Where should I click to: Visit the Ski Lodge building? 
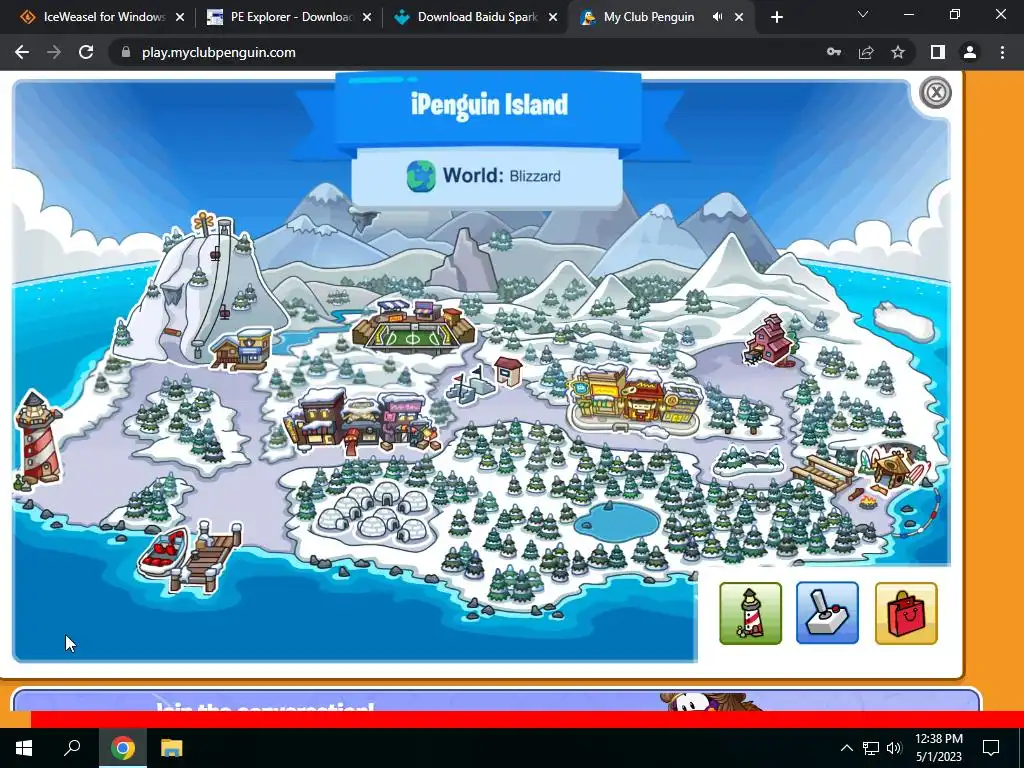click(243, 349)
